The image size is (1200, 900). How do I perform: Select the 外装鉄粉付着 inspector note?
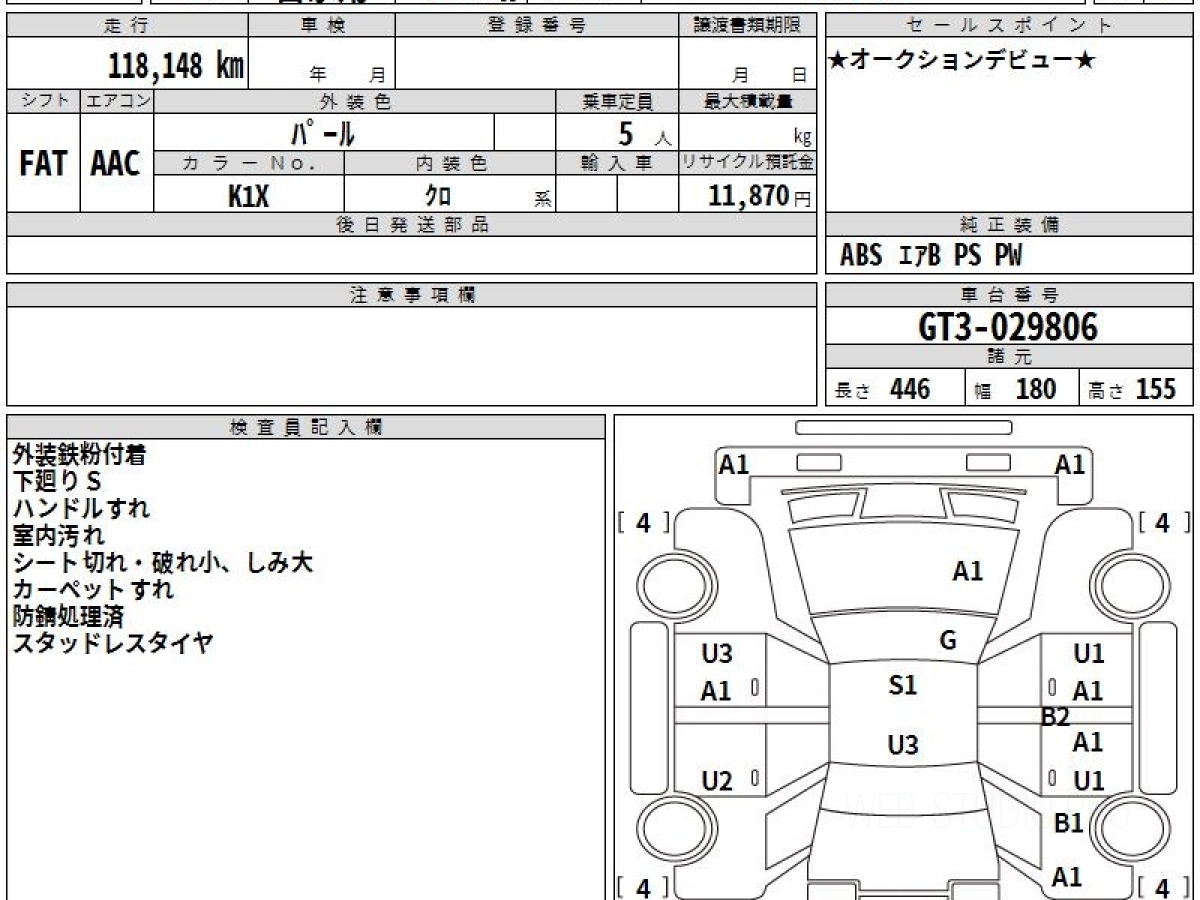(79, 455)
